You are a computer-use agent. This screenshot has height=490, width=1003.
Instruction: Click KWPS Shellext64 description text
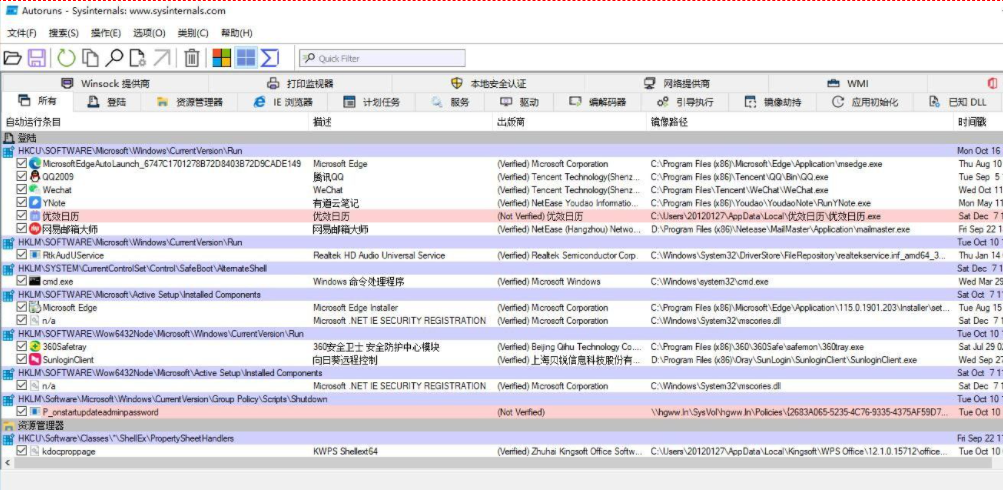345,451
